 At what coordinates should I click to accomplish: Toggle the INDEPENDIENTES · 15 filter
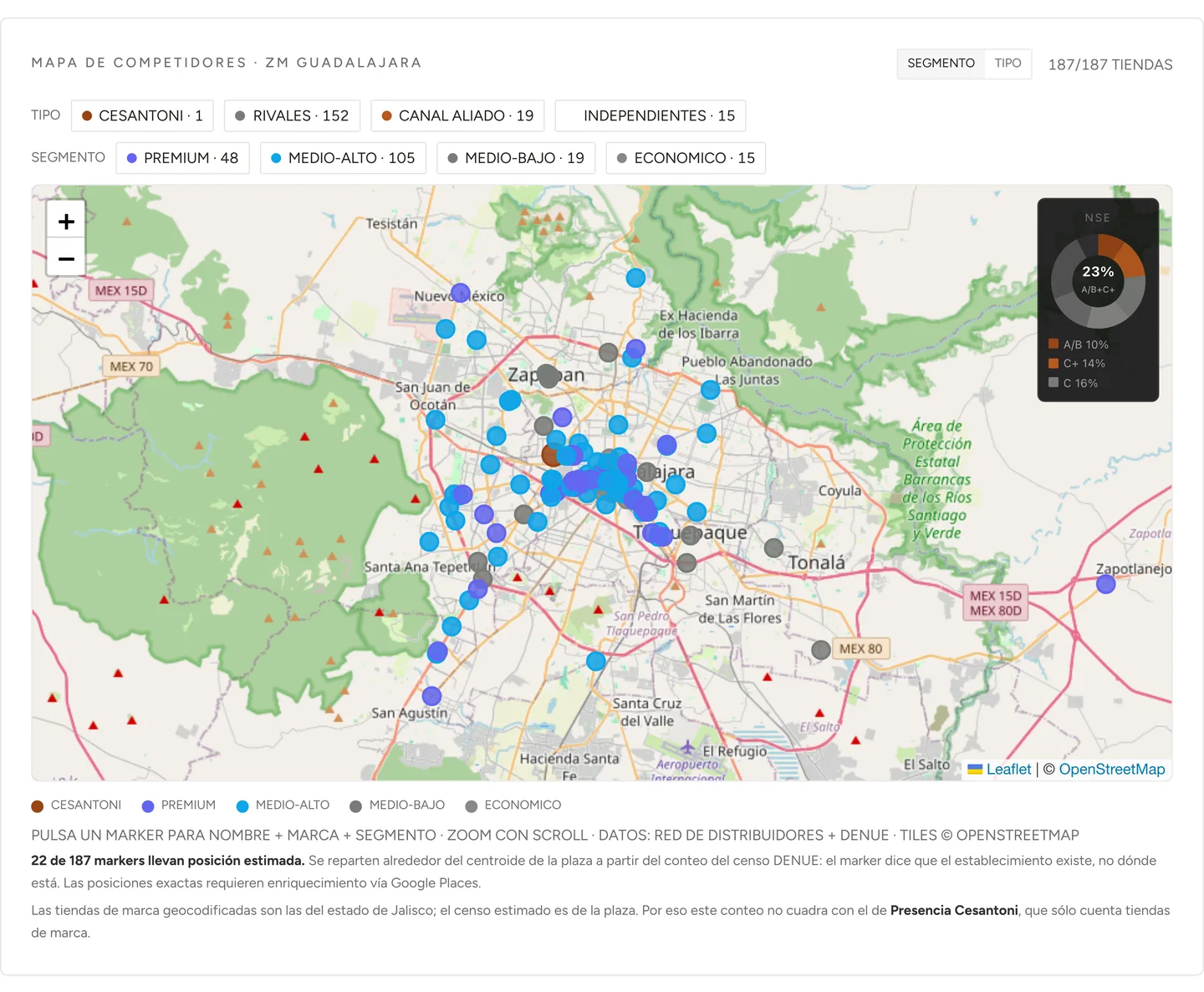pyautogui.click(x=650, y=115)
